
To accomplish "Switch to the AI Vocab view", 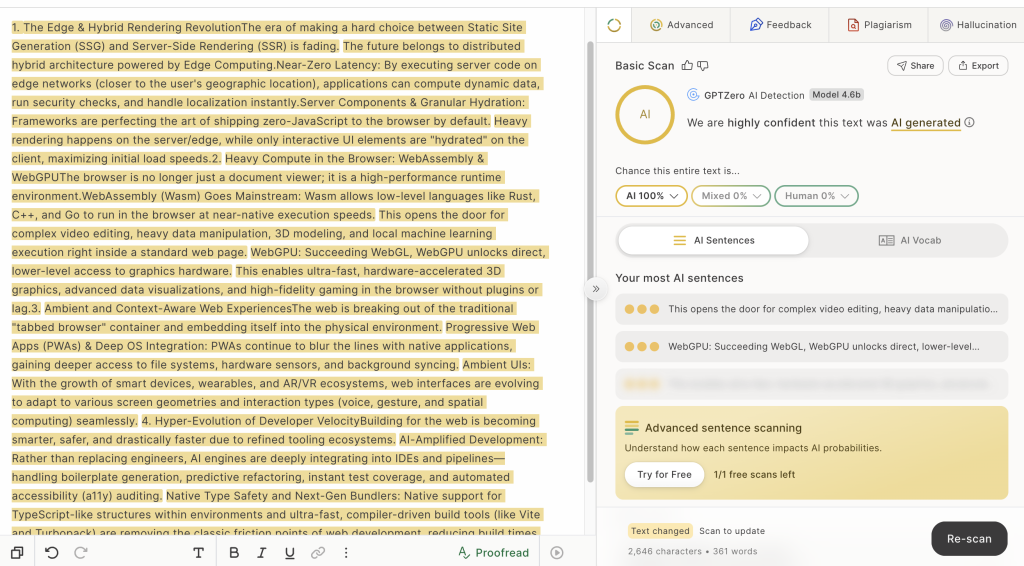I will (x=910, y=240).
